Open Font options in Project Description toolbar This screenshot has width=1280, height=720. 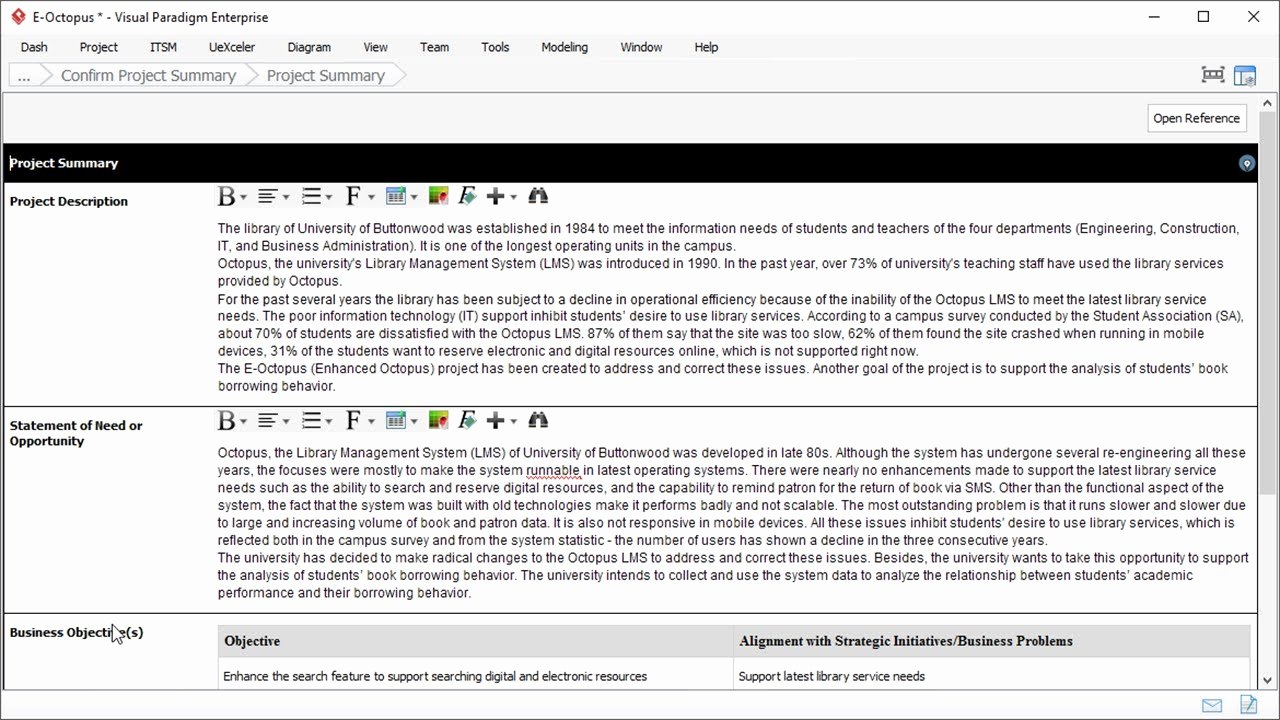[359, 196]
